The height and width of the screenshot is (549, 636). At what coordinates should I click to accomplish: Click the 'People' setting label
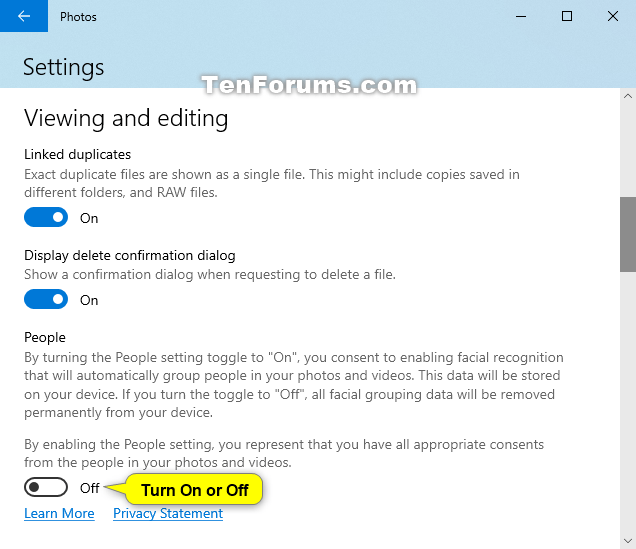pos(45,337)
